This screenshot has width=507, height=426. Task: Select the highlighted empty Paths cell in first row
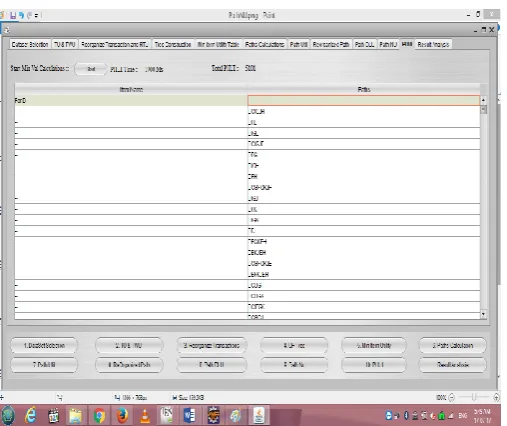(364, 100)
